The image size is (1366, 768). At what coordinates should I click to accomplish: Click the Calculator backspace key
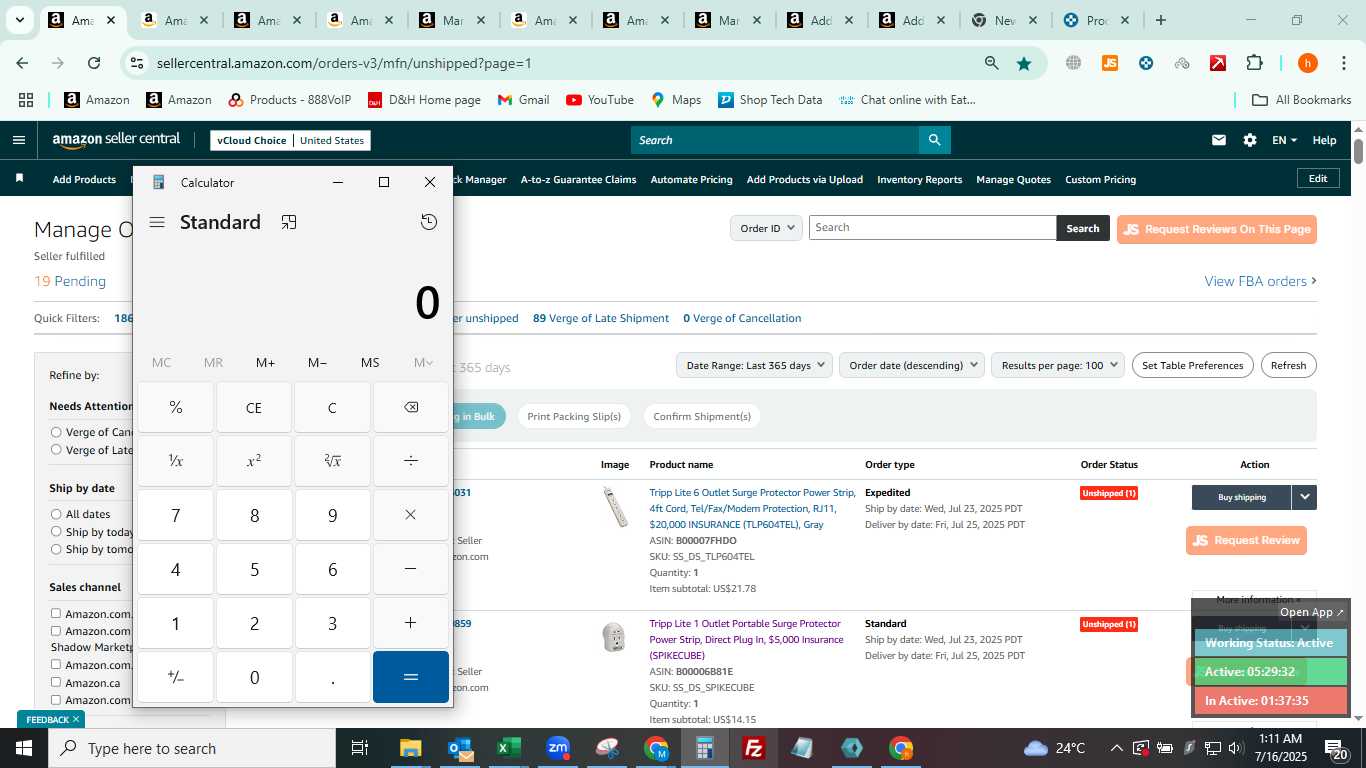[x=411, y=407]
